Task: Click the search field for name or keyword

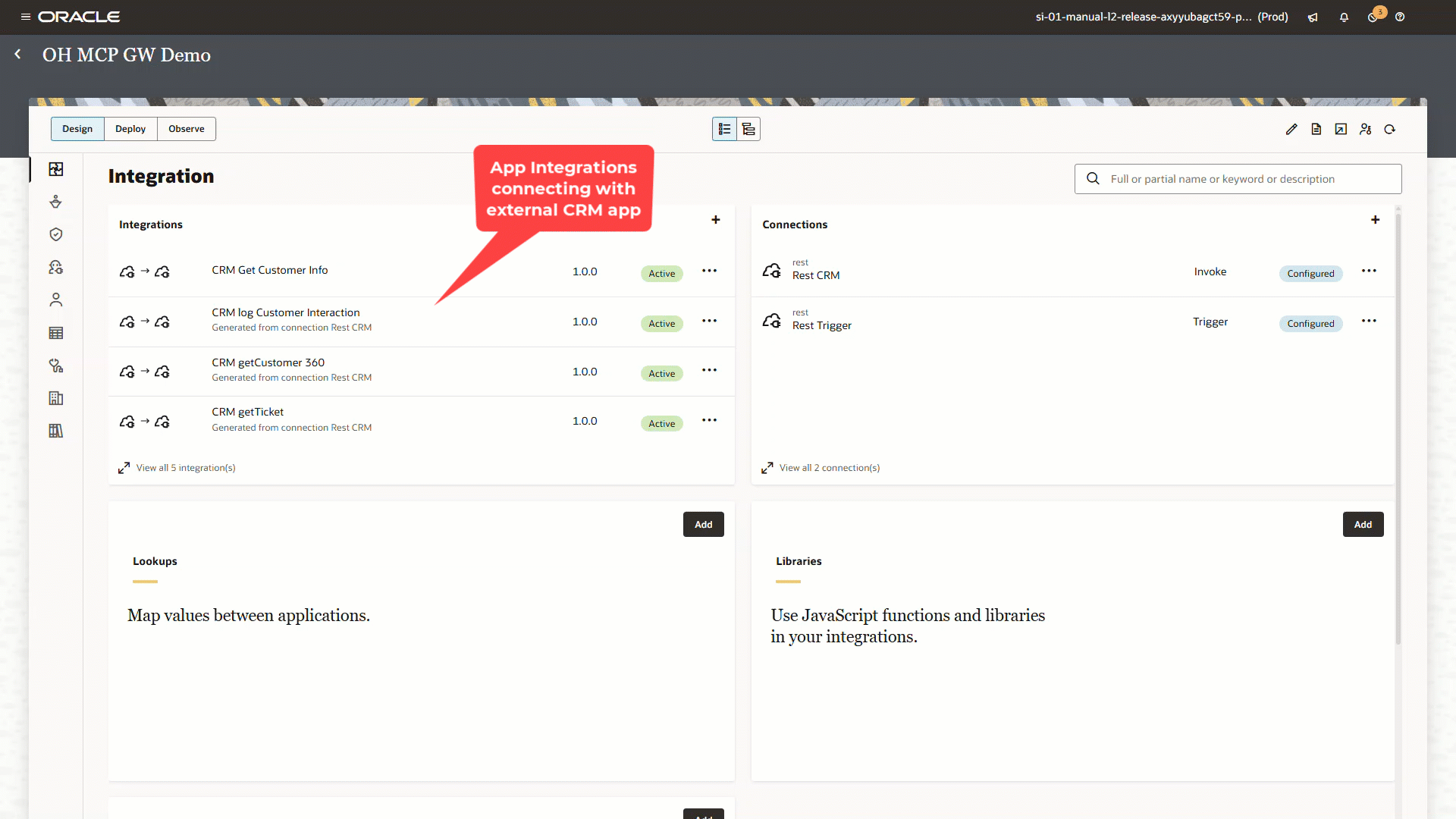Action: 1238,179
